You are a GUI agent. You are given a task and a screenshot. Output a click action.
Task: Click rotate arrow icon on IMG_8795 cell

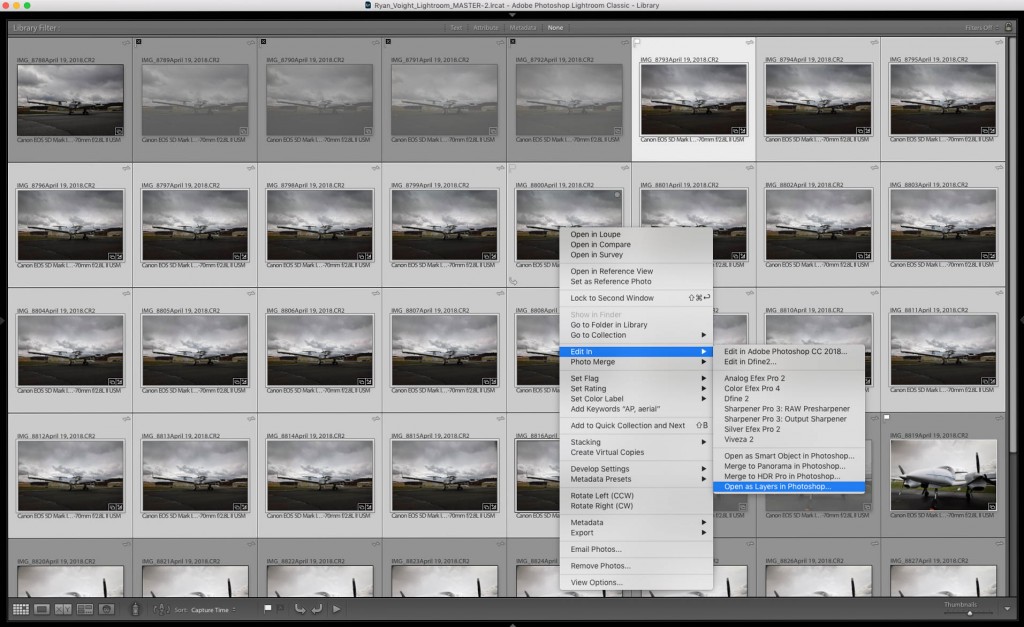[999, 42]
